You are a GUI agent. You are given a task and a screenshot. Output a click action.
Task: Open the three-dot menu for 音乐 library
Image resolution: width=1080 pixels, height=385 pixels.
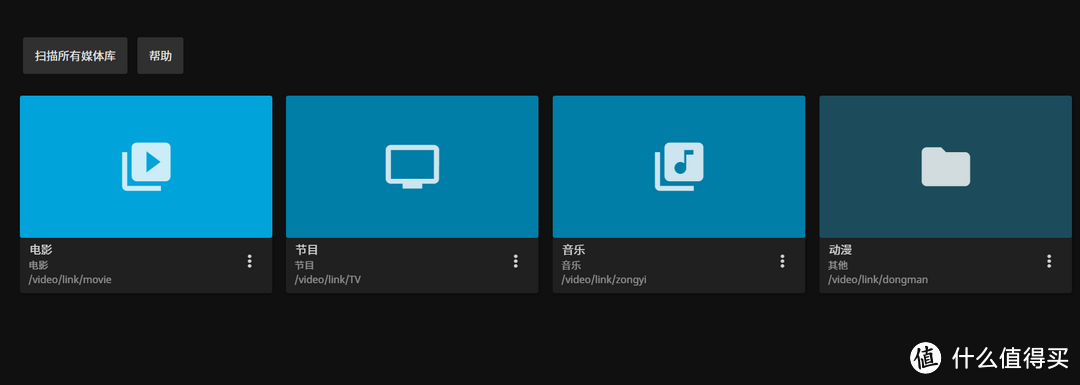click(x=782, y=261)
